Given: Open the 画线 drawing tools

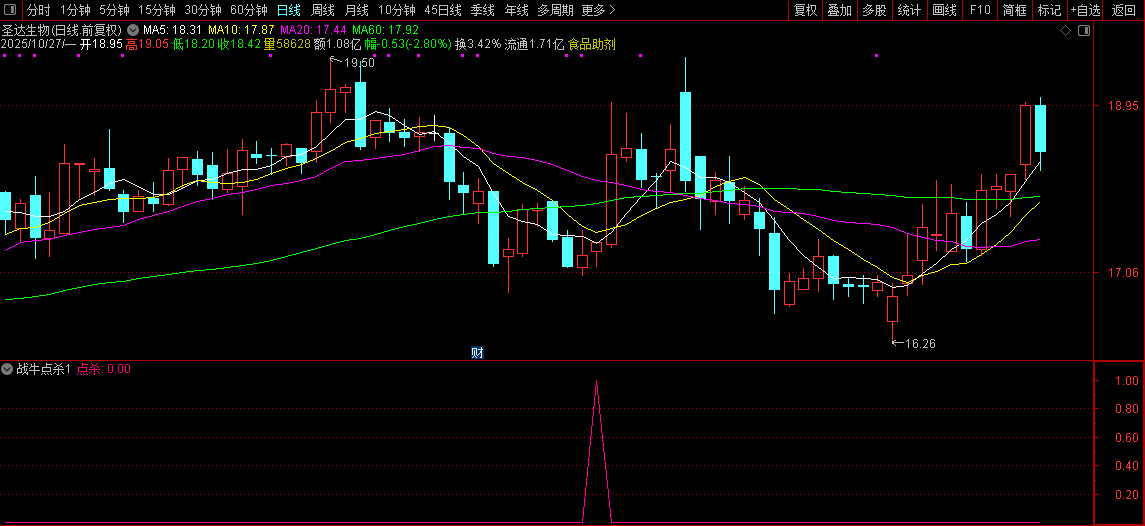Looking at the screenshot, I should 944,10.
